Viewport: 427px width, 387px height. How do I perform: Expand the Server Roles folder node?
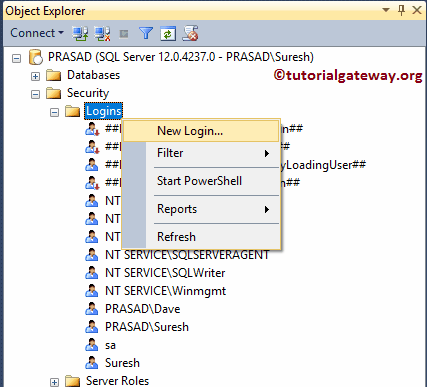coord(54,382)
